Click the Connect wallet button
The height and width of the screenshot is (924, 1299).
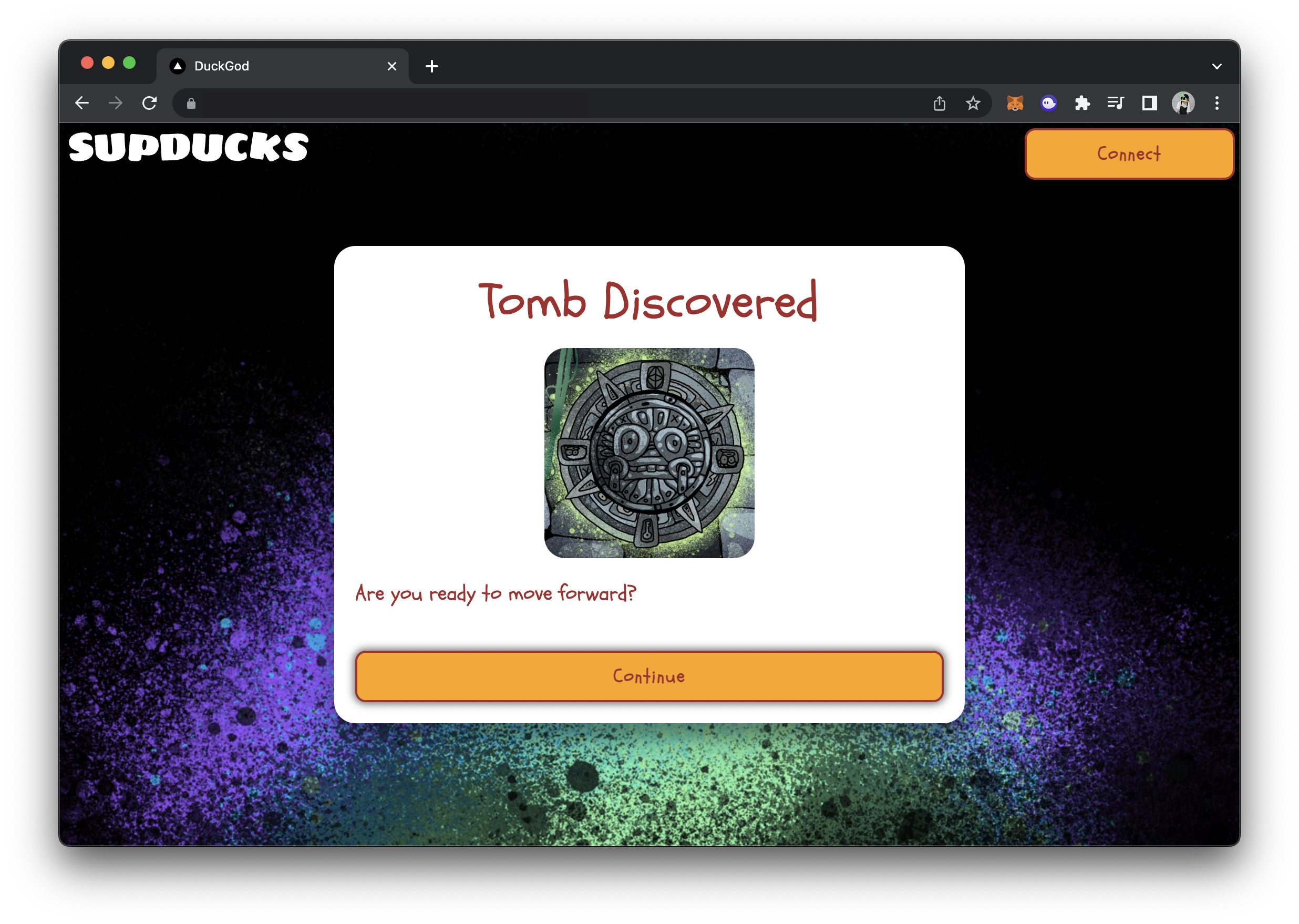point(1129,153)
